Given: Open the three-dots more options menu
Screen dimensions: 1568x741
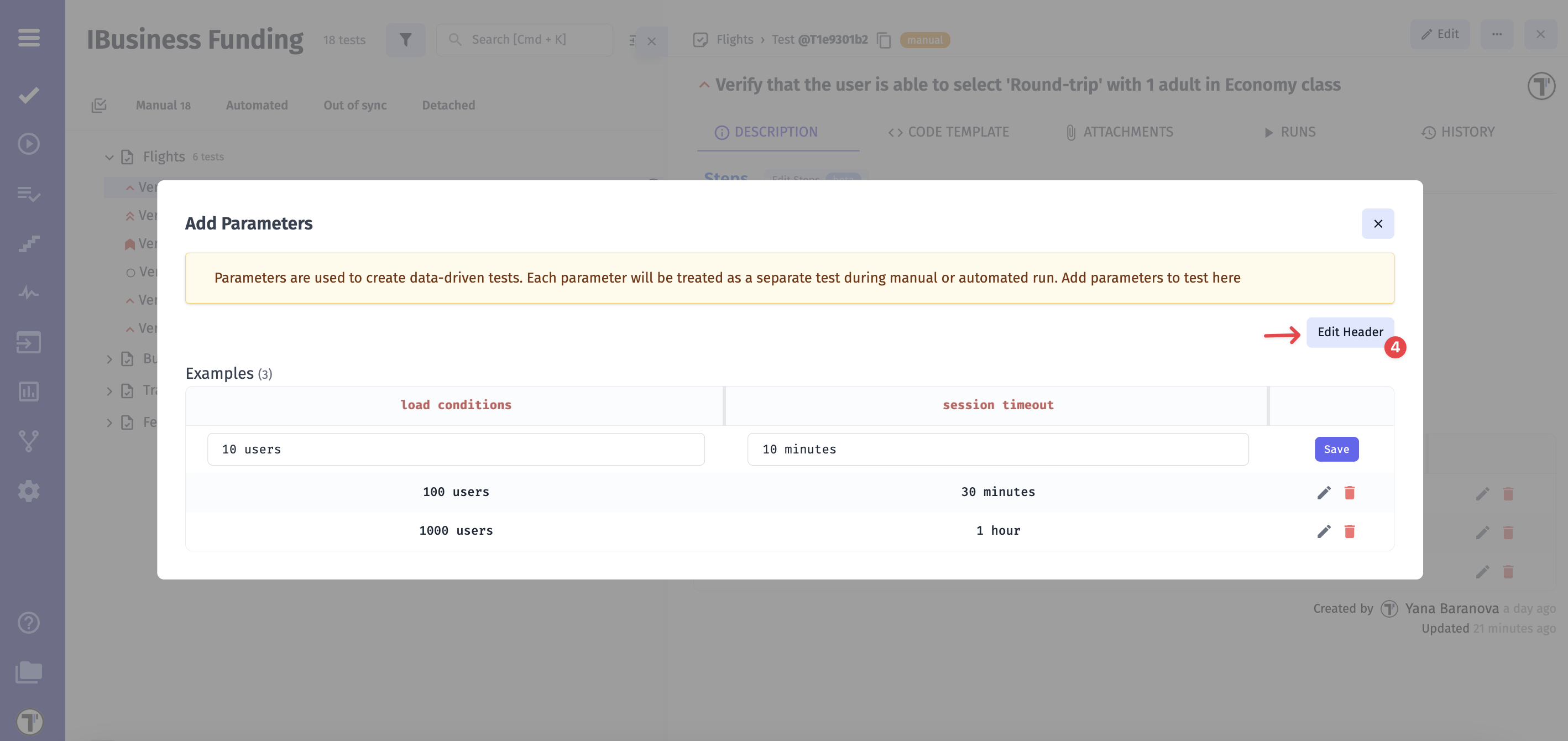Looking at the screenshot, I should click(1496, 34).
